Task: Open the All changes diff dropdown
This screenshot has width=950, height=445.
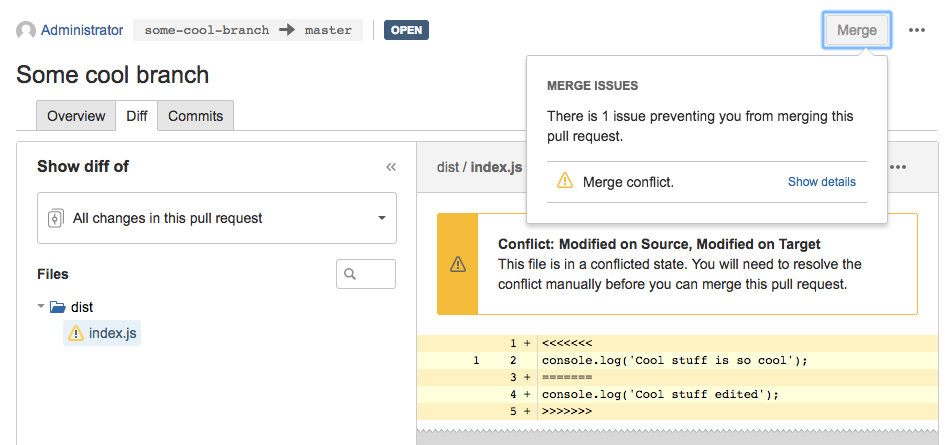Action: (x=217, y=218)
